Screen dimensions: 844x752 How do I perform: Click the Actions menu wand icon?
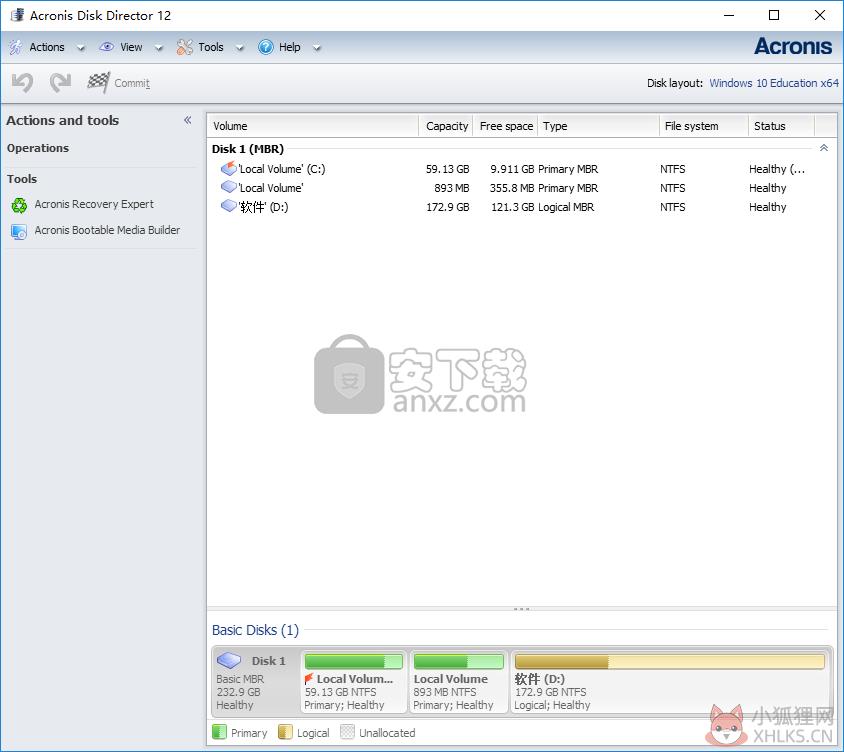pos(16,47)
